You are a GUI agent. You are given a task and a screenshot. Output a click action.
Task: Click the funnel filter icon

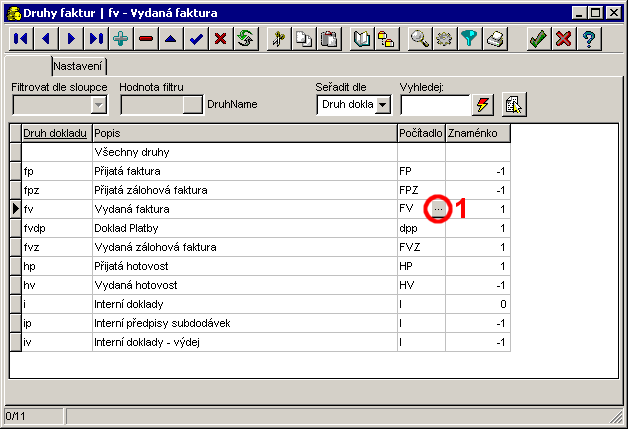(x=470, y=39)
